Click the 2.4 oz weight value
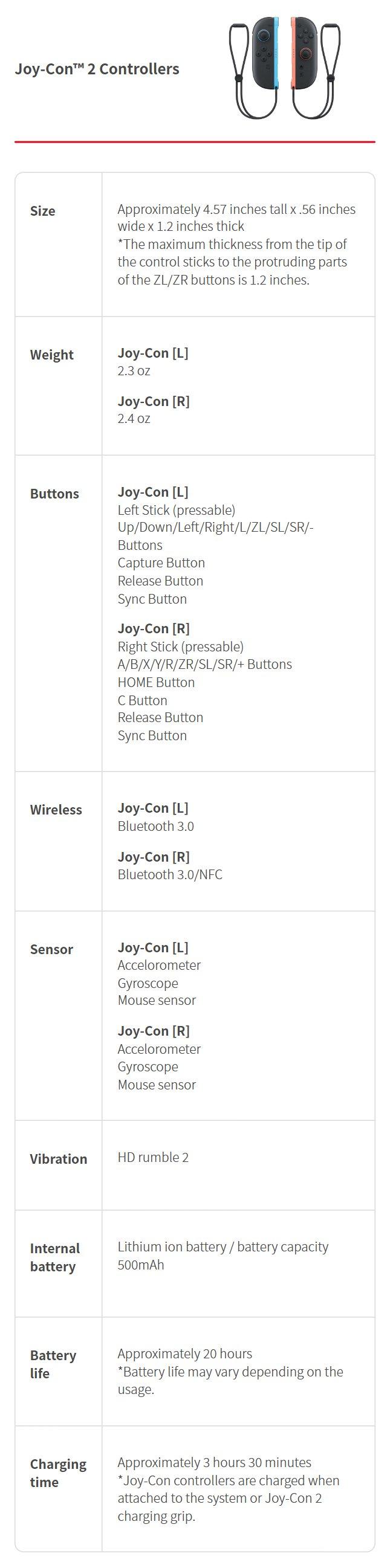 pyautogui.click(x=134, y=418)
